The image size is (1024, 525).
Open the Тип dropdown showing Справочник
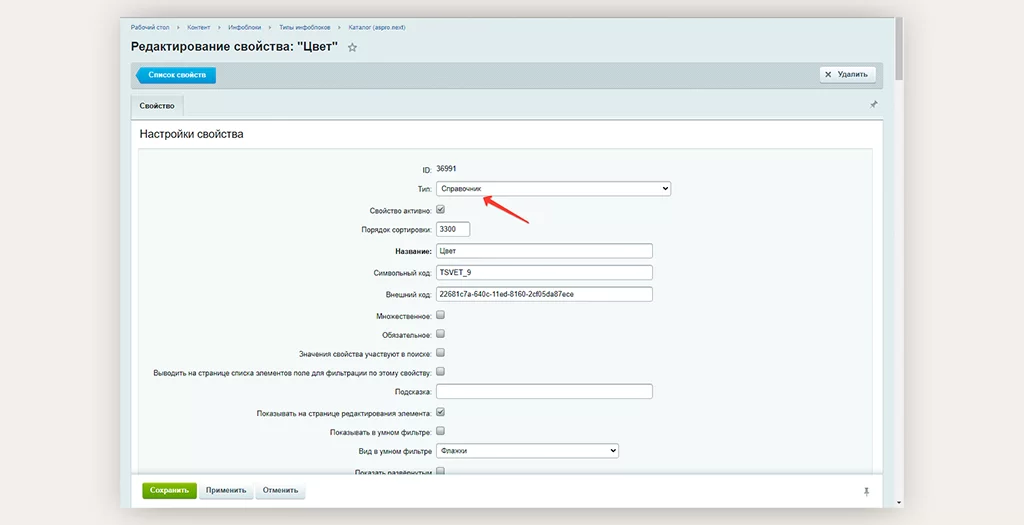[553, 188]
